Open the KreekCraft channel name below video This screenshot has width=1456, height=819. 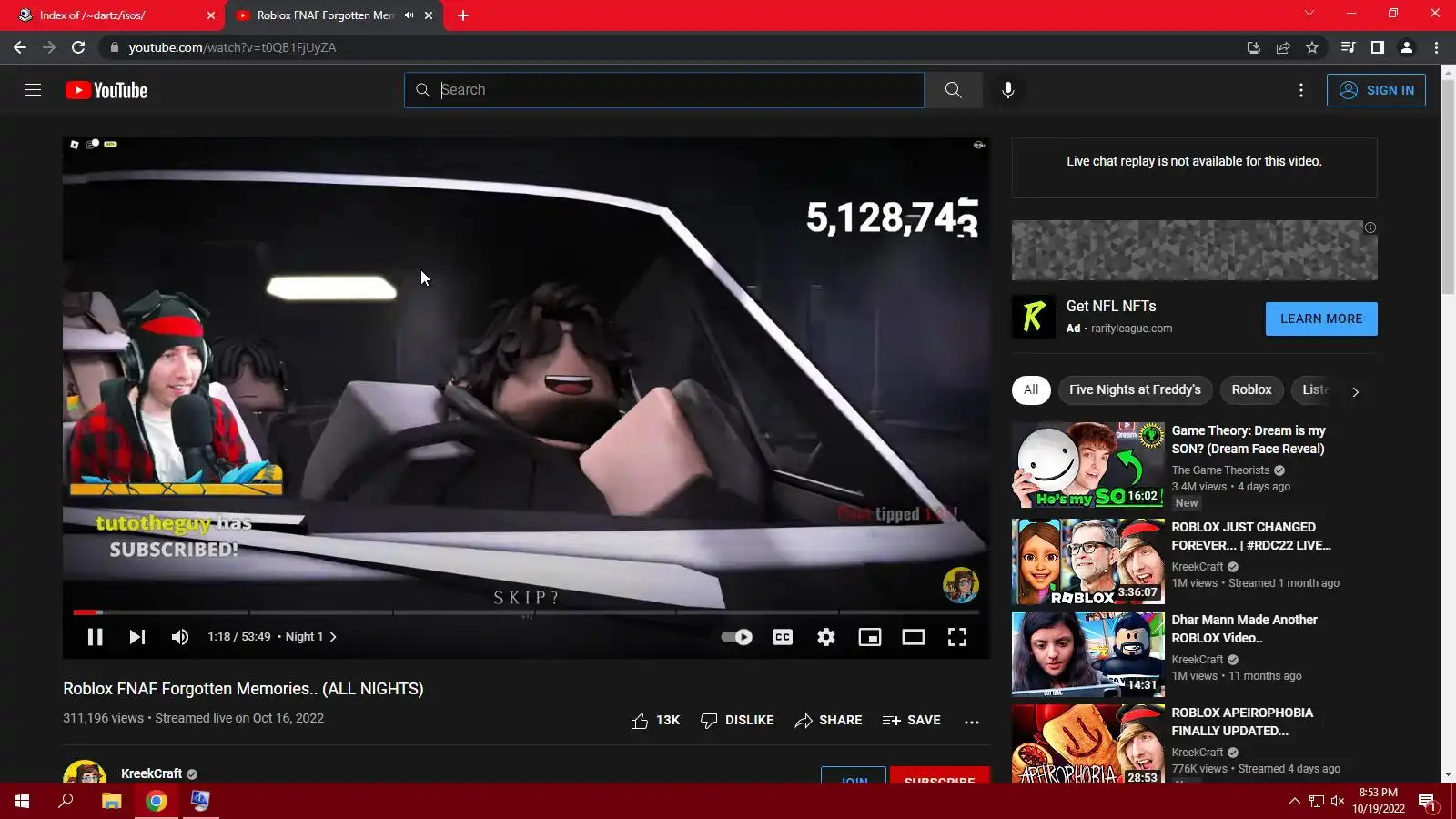tap(151, 773)
